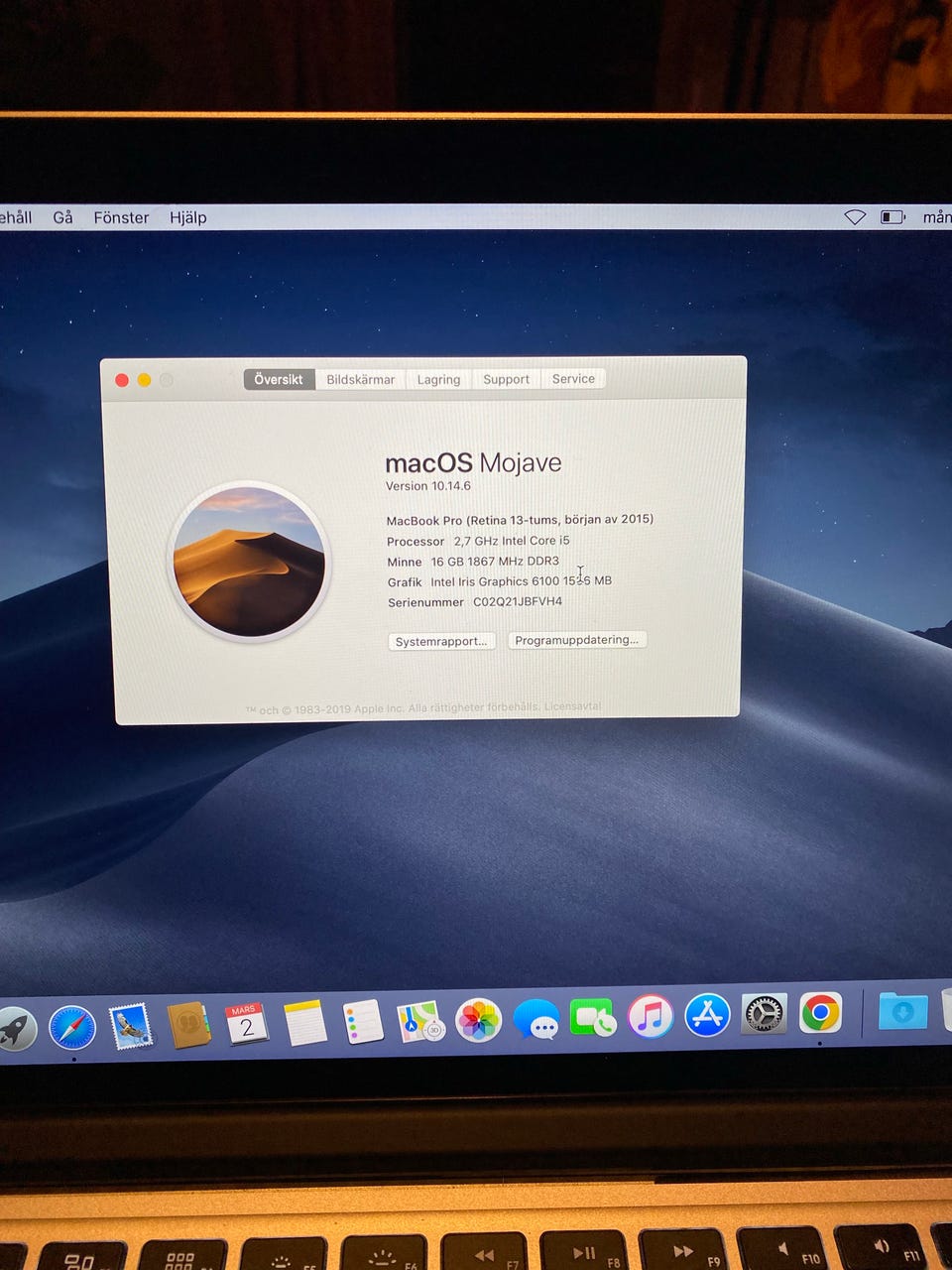Open the Downloads folder in dock
This screenshot has width=952, height=1270.
pyautogui.click(x=902, y=1012)
